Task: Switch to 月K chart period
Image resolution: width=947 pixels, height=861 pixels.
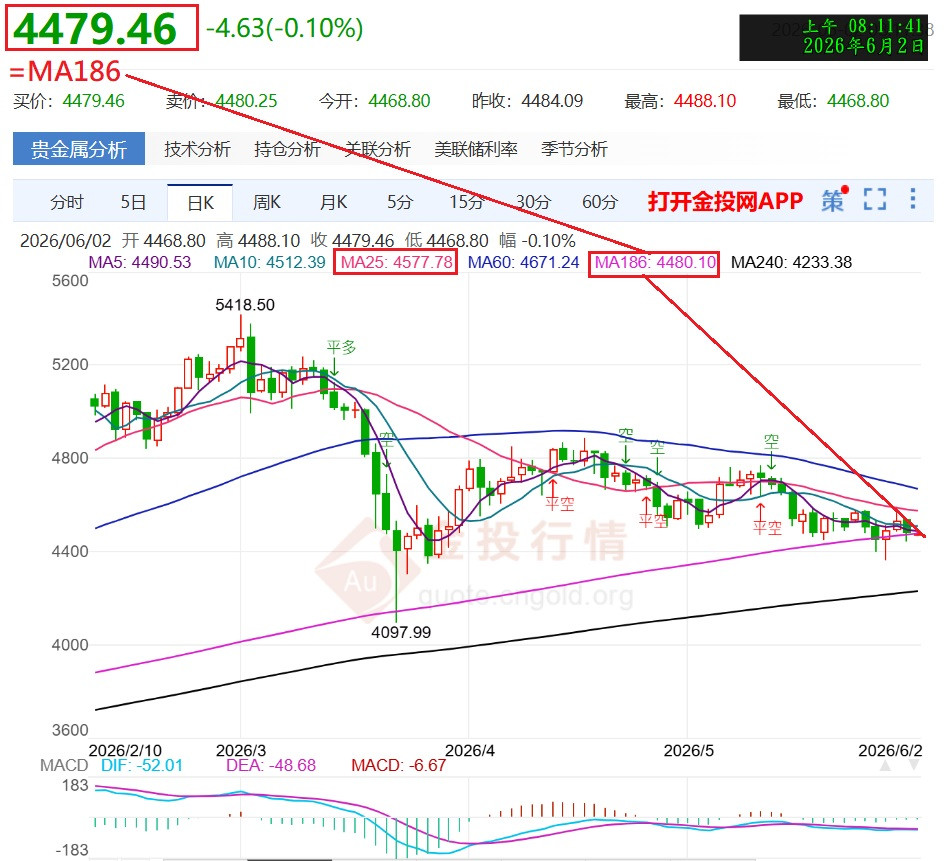Action: pos(333,202)
